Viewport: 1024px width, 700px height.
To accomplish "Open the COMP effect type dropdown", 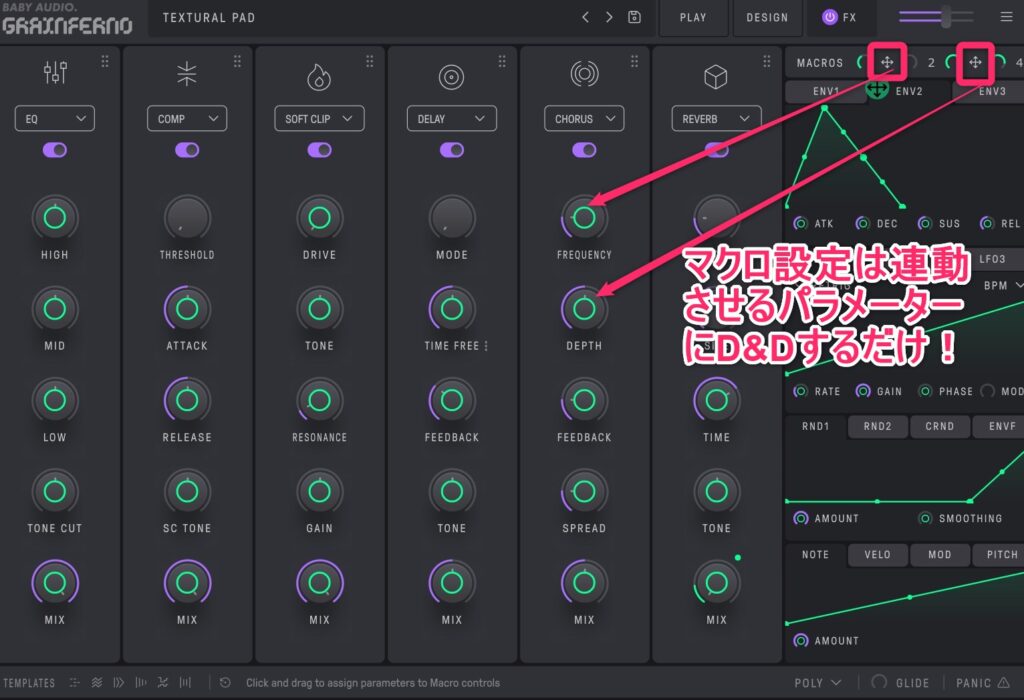I will [x=187, y=118].
